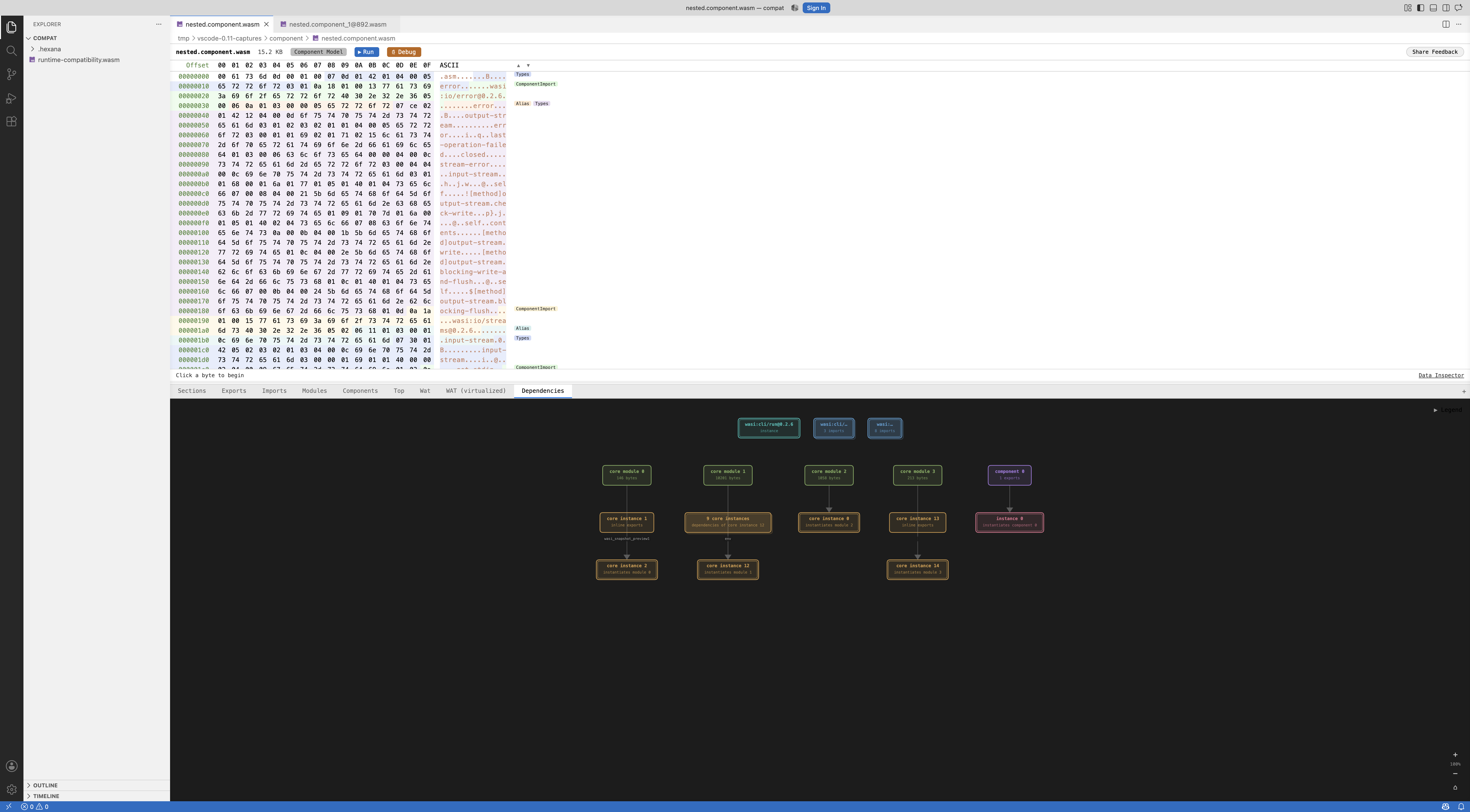Image resolution: width=1470 pixels, height=812 pixels.
Task: Reset dependency graph view with home icon
Action: tap(1455, 788)
